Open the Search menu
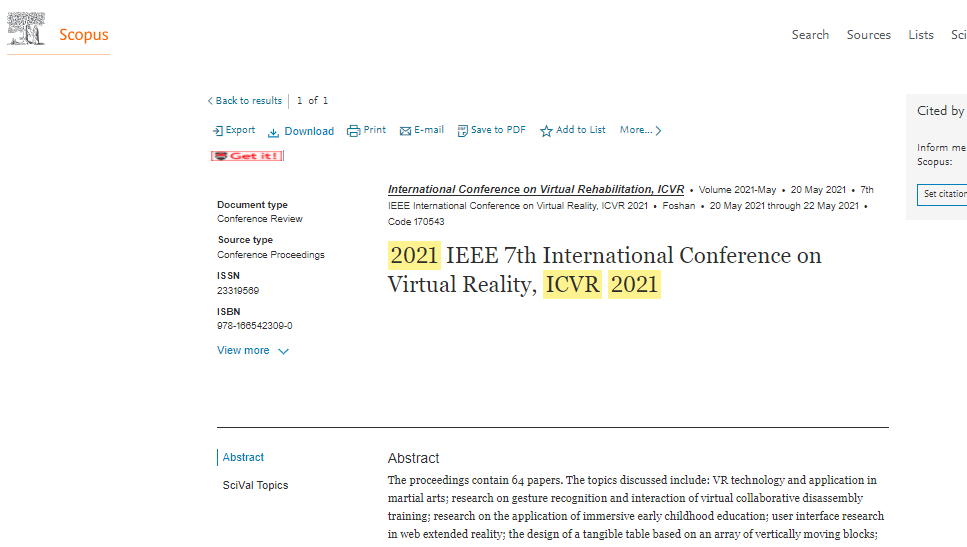Screen dimensions: 967x547 (x=810, y=35)
